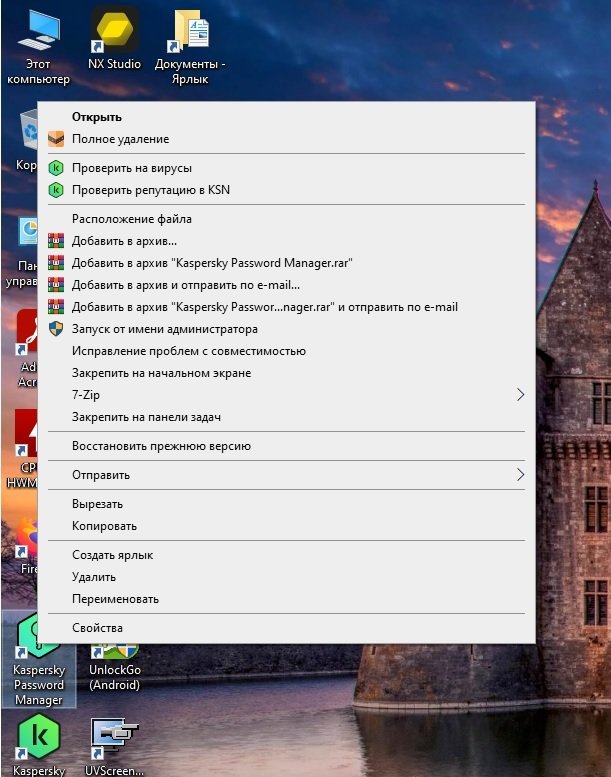Screen dimensions: 611x777
Task: Open 'Свойства' from the context menu
Action: 286,628
